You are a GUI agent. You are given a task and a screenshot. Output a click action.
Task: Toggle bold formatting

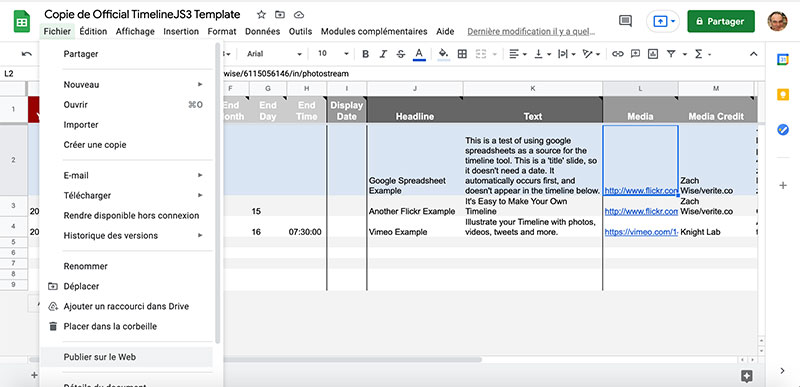tap(365, 54)
